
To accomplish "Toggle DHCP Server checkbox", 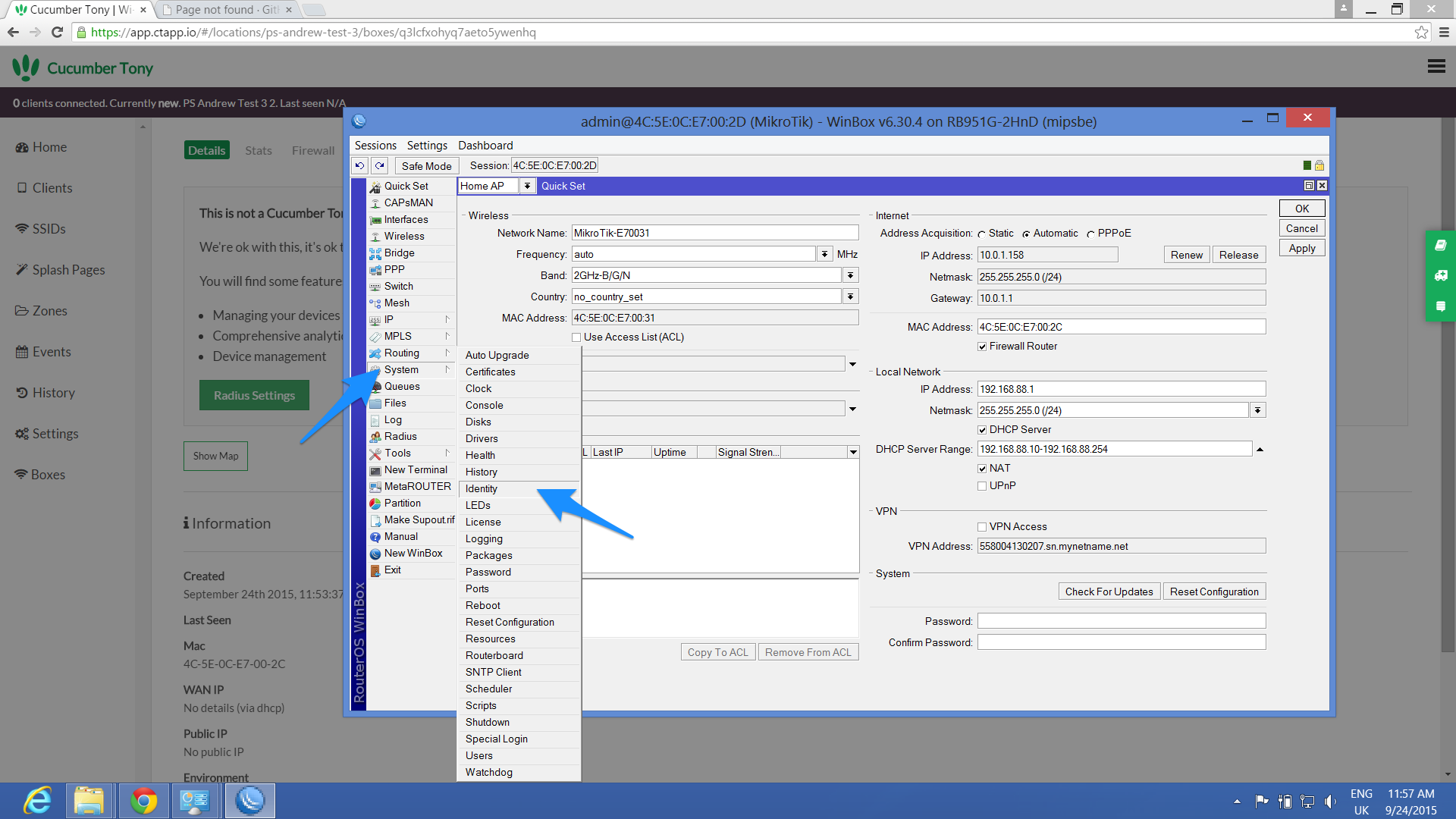I will [982, 430].
